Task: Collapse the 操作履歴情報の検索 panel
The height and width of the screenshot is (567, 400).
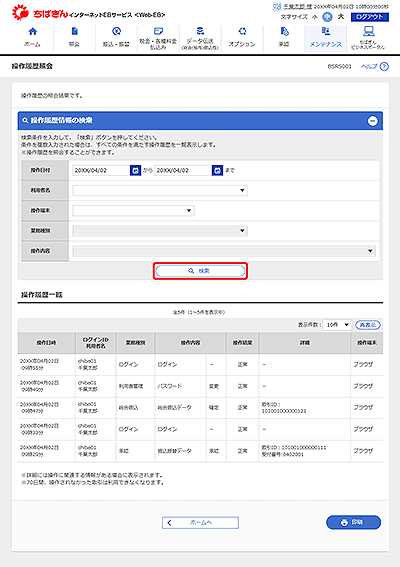Action: pyautogui.click(x=373, y=121)
